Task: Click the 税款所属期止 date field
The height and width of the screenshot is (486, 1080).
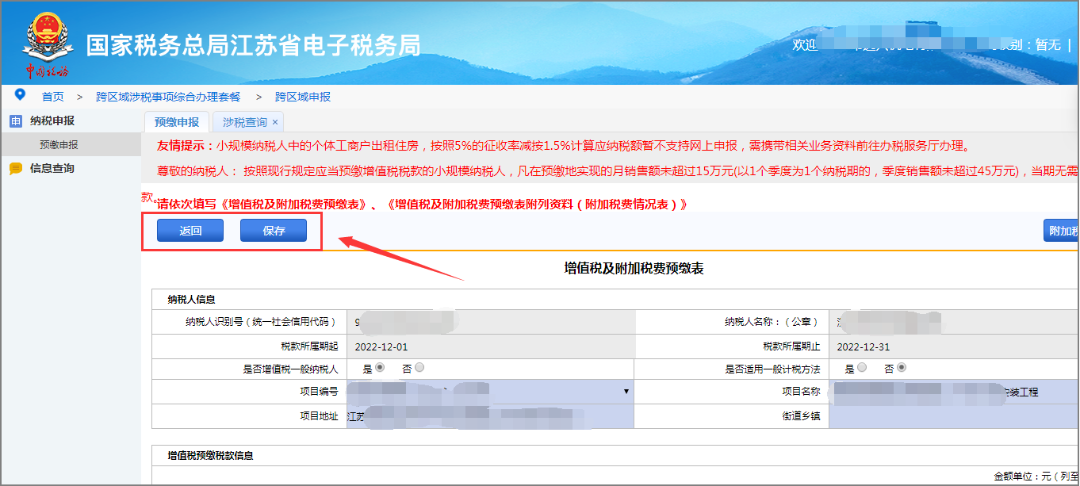Action: tap(955, 346)
